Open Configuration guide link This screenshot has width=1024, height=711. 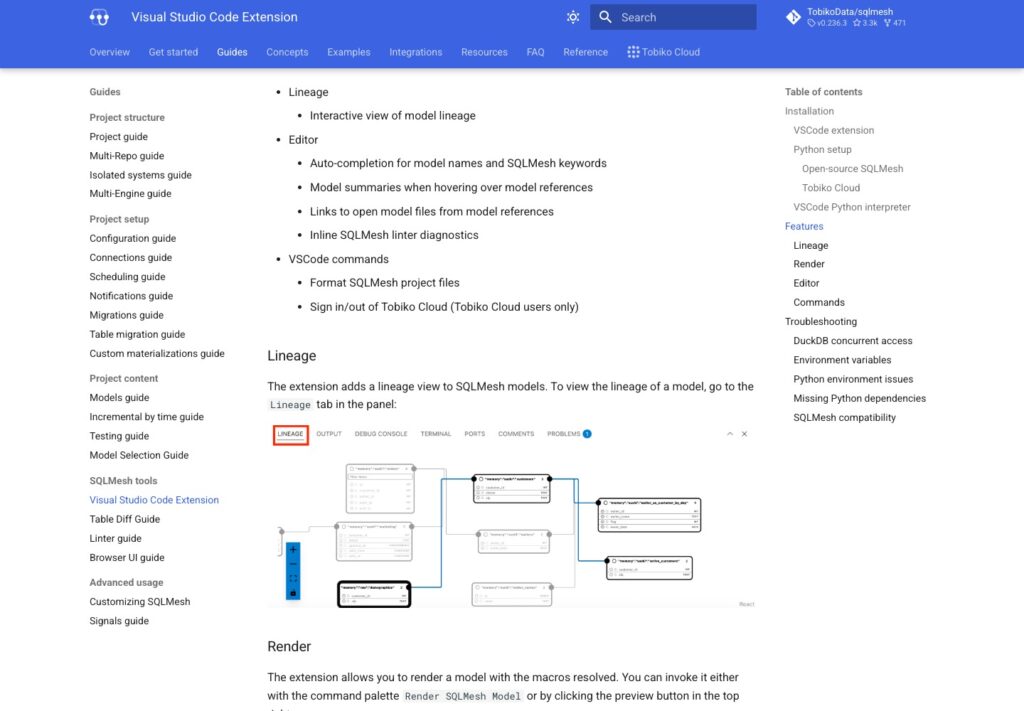click(133, 238)
